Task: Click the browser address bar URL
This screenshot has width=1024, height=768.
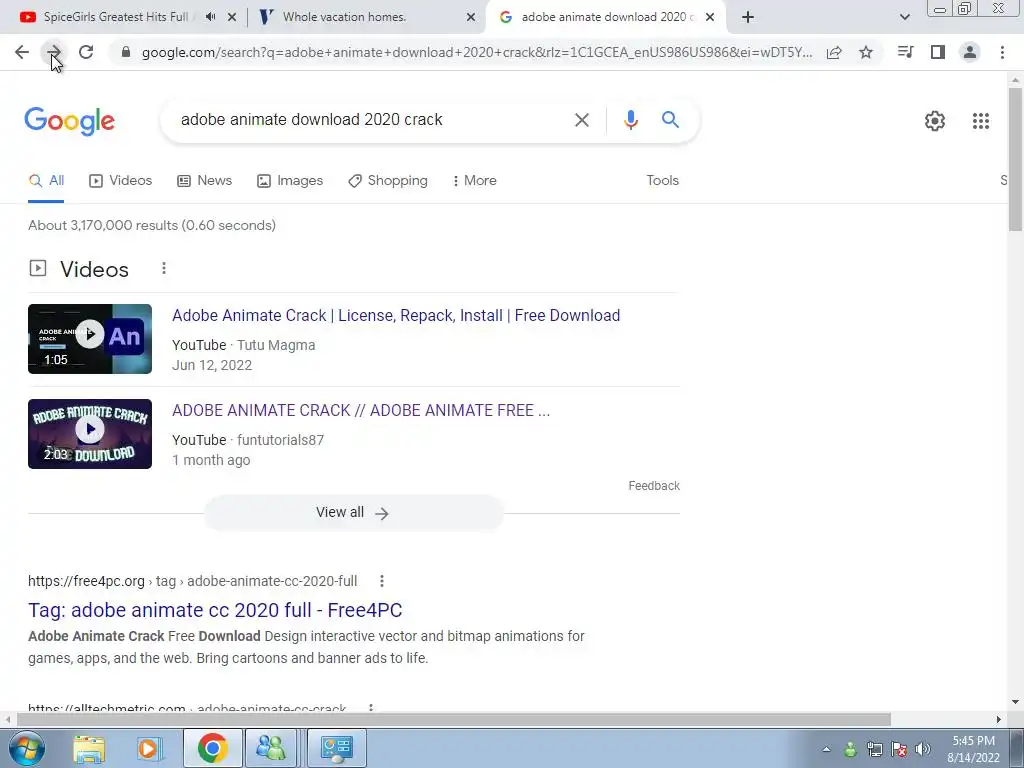Action: 477,52
